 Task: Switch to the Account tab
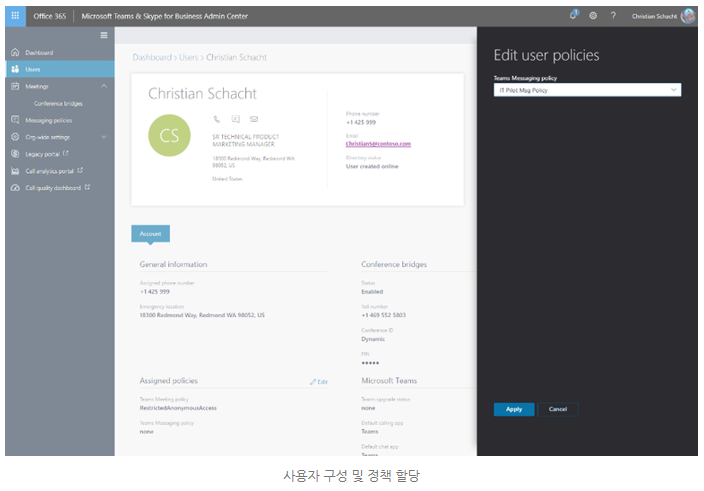point(150,233)
